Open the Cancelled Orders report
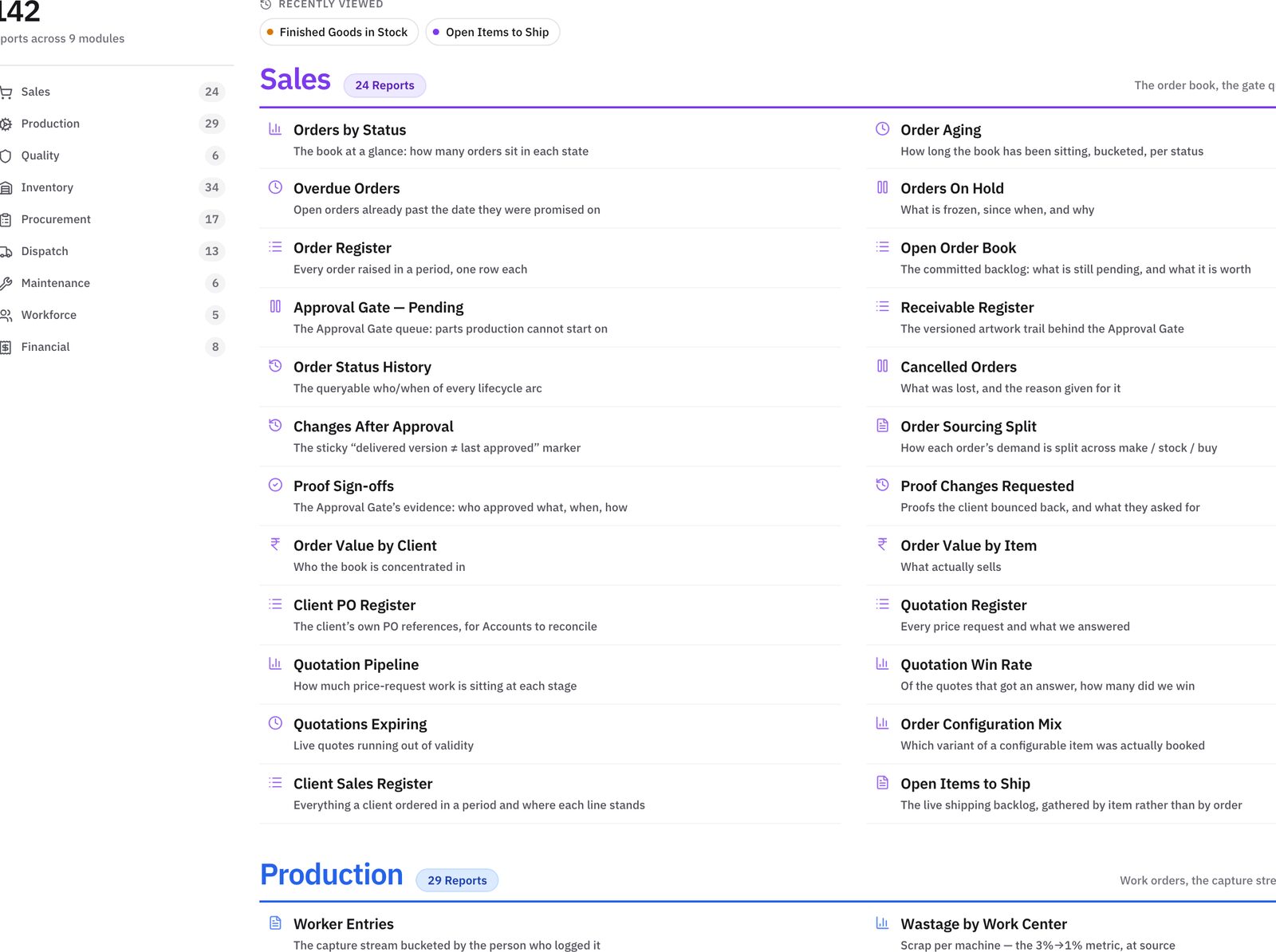This screenshot has height=952, width=1276. tap(1071, 377)
